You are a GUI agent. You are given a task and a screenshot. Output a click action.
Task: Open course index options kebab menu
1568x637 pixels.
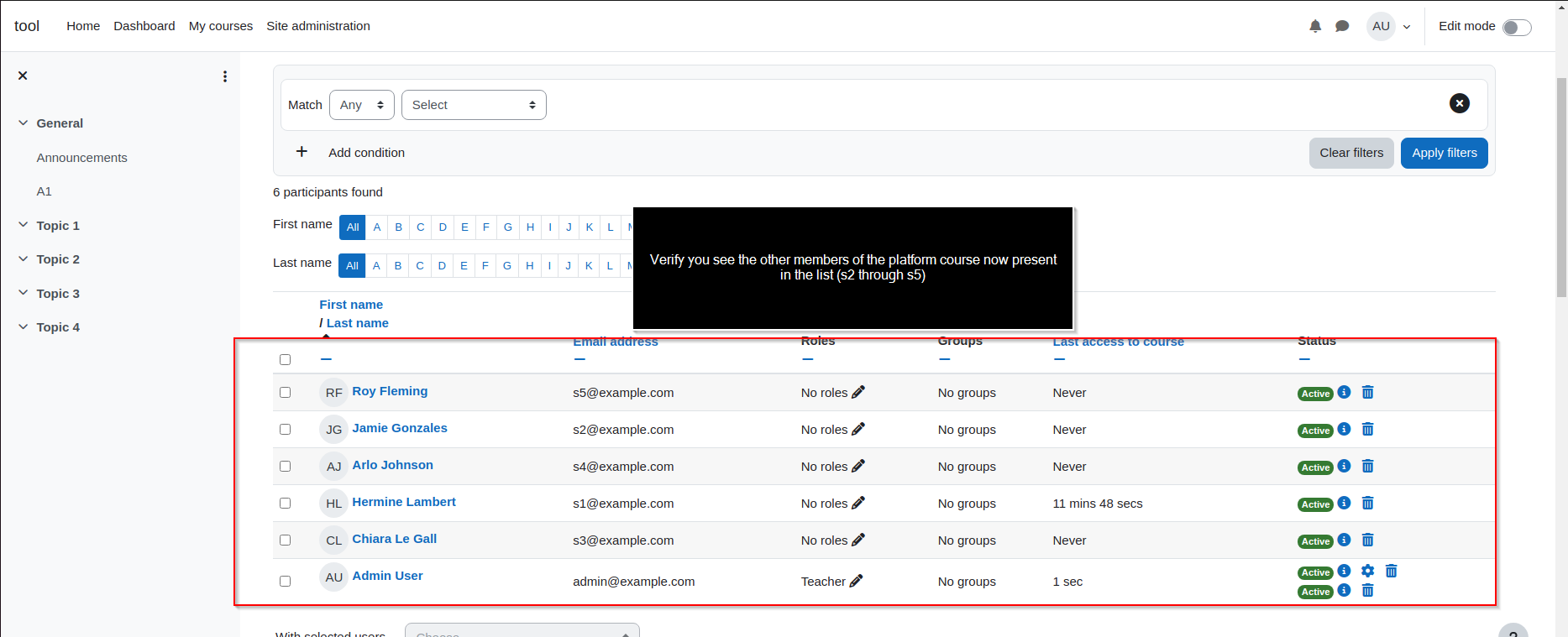pos(225,76)
